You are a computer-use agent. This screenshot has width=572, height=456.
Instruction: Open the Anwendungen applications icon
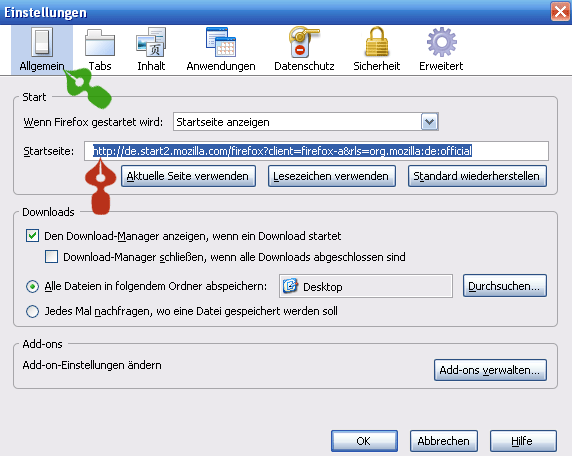(x=221, y=42)
